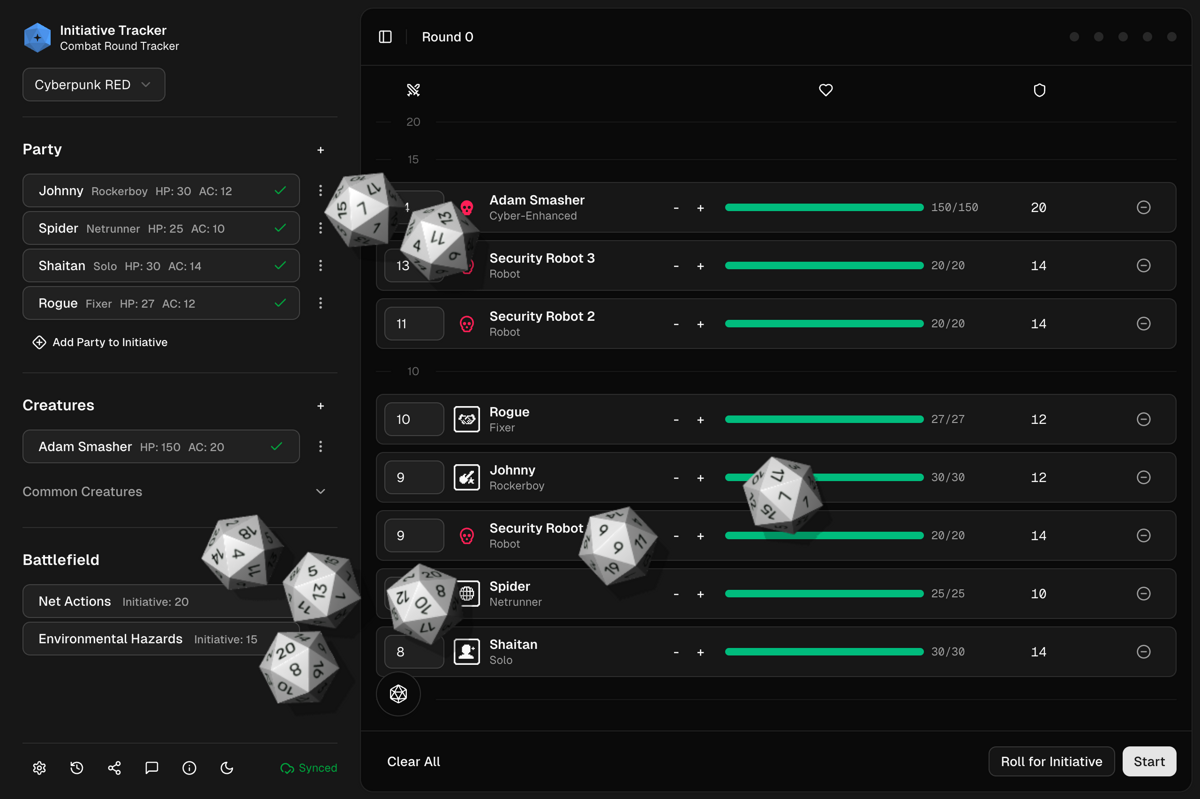Remove Shaitan from initiative
The height and width of the screenshot is (799, 1200).
[x=1144, y=652]
